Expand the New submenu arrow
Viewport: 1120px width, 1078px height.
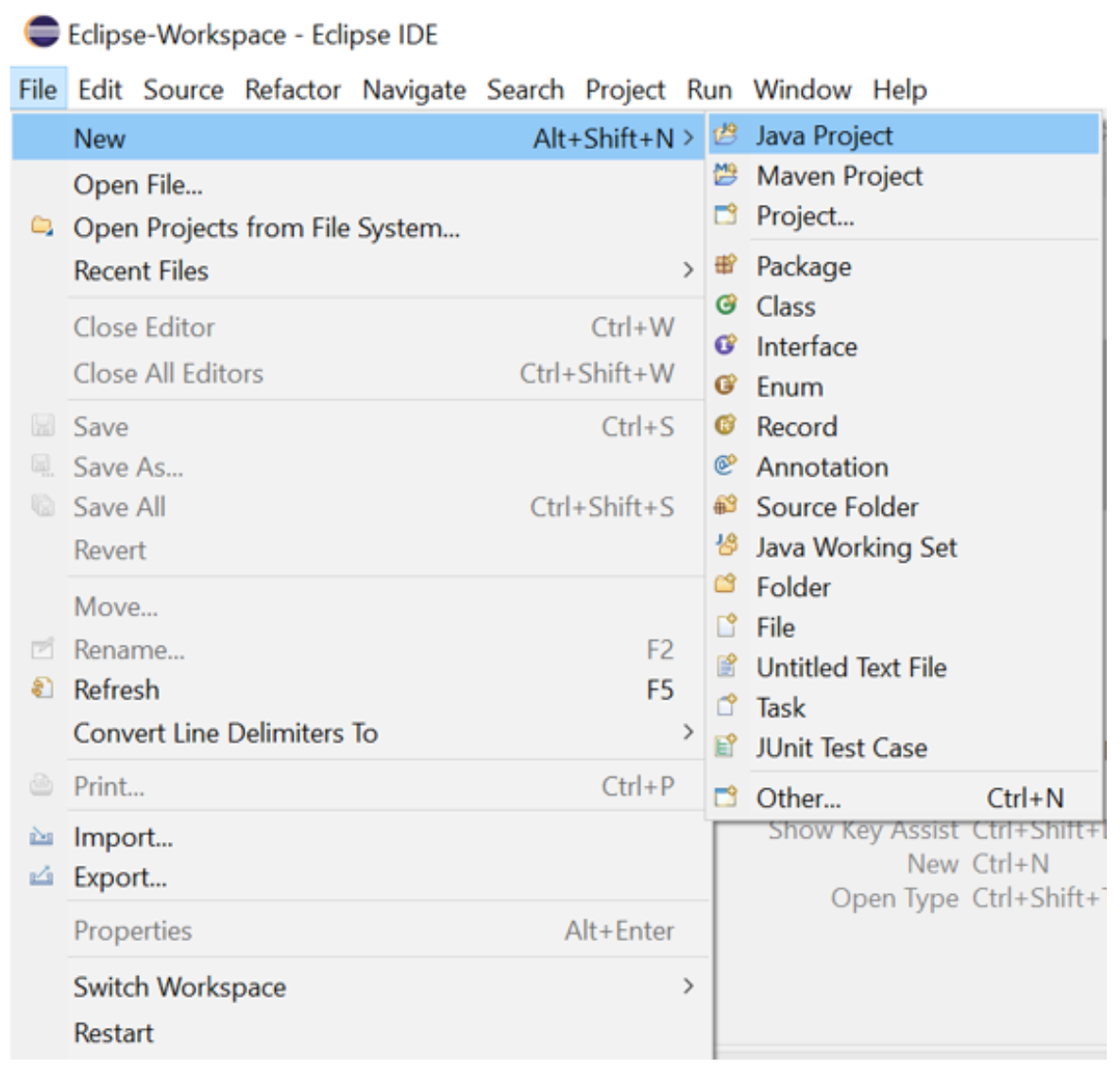(x=688, y=137)
